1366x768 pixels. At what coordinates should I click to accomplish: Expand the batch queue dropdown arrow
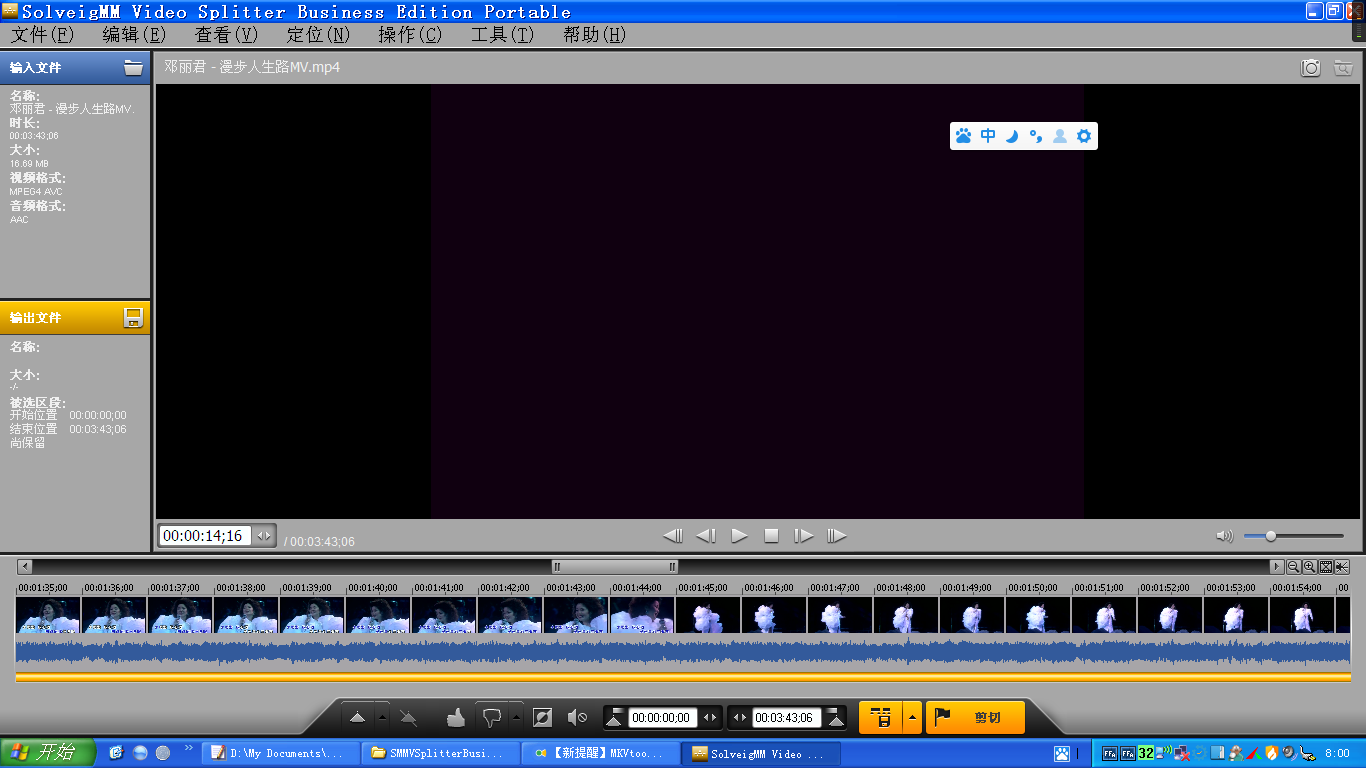(912, 717)
